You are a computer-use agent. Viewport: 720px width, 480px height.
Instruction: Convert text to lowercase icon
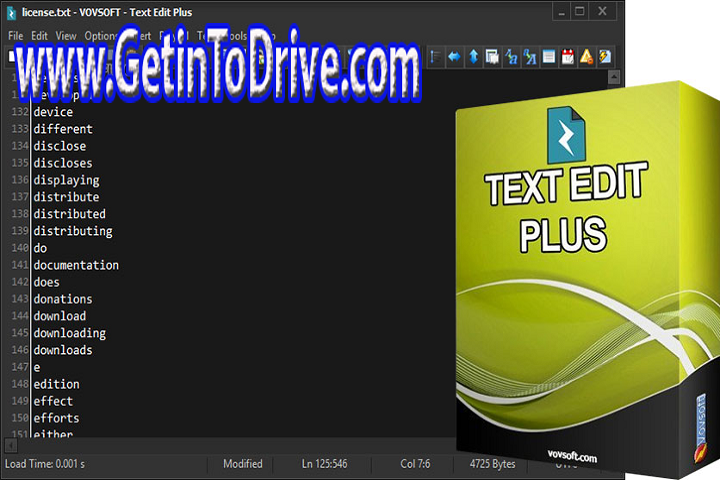[511, 57]
